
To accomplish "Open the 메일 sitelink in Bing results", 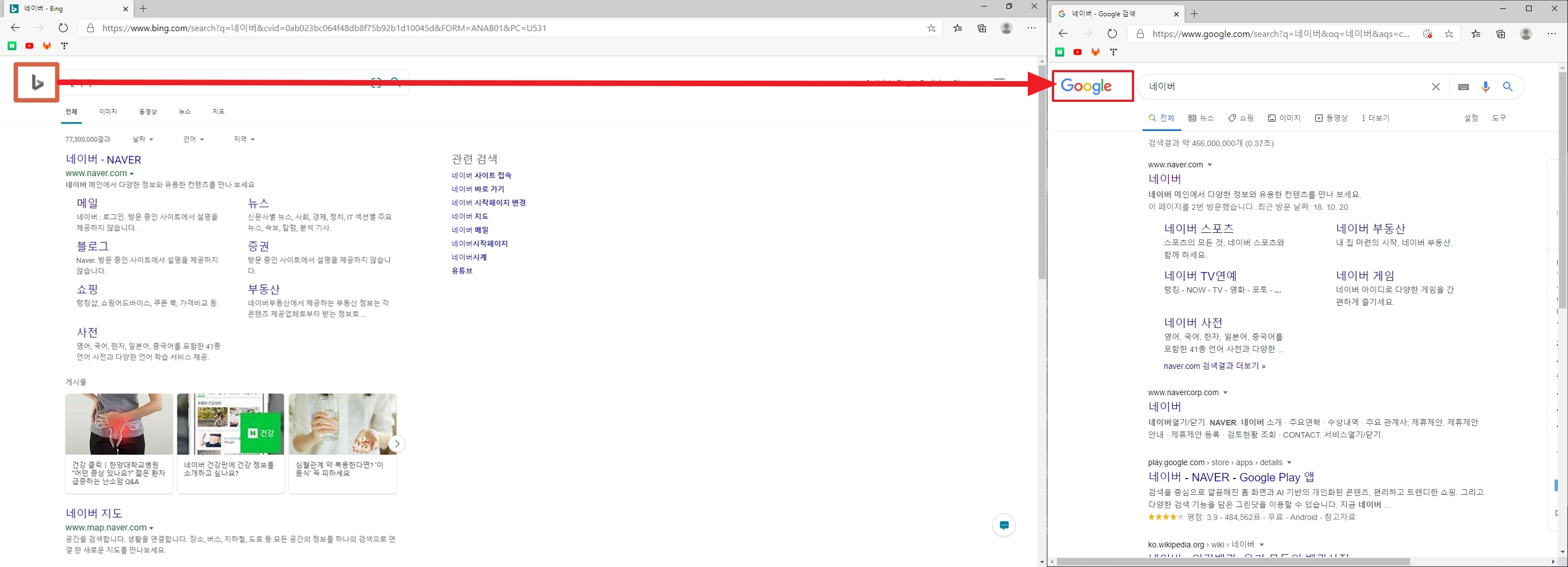I will 88,203.
